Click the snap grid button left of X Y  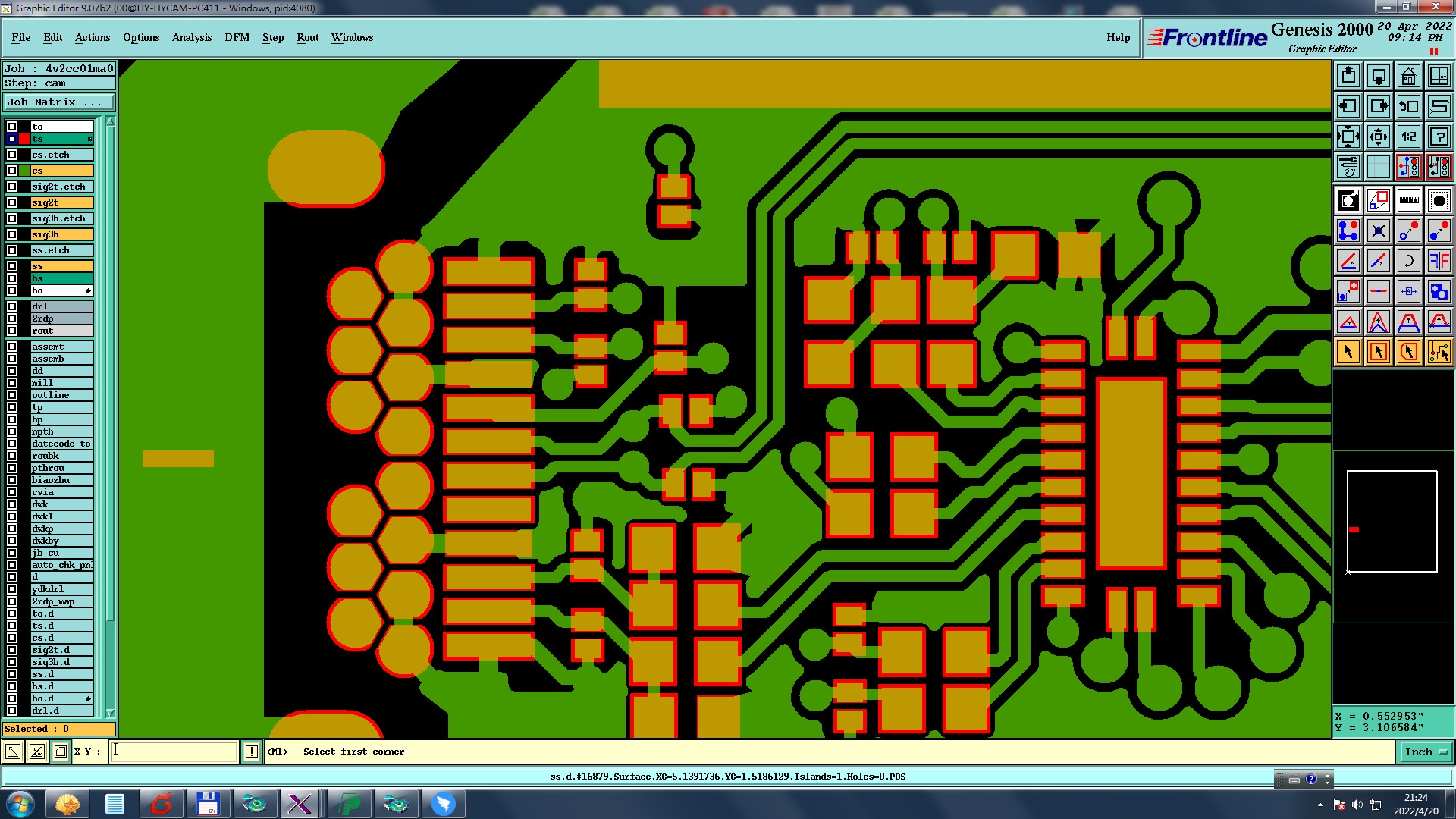pos(61,752)
